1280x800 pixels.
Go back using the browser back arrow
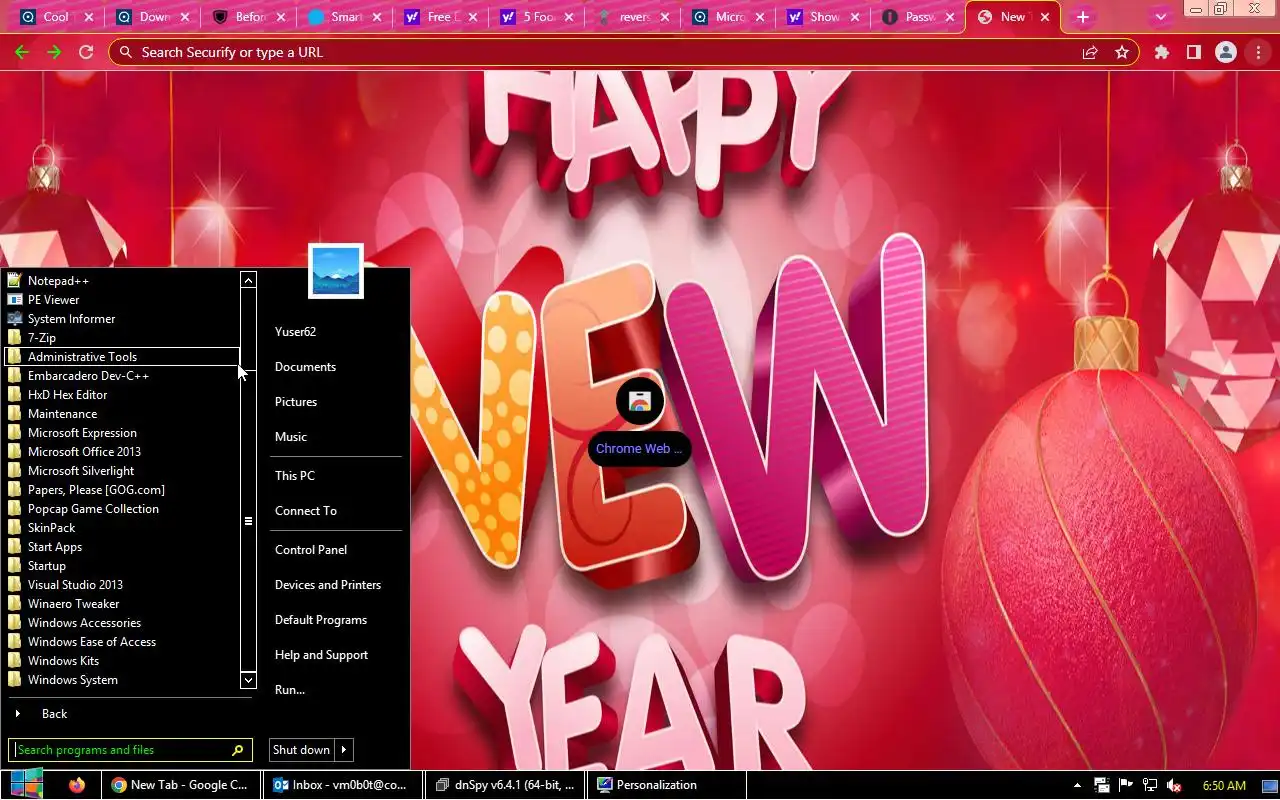21,52
